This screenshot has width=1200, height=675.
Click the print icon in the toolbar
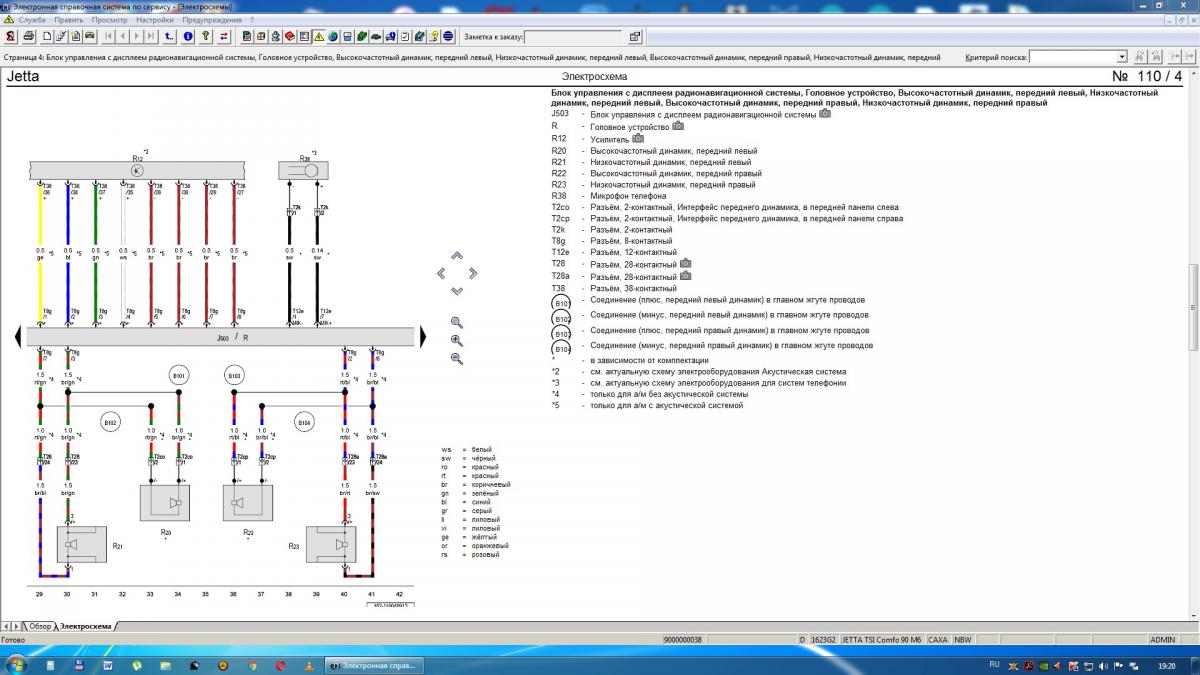pyautogui.click(x=29, y=37)
